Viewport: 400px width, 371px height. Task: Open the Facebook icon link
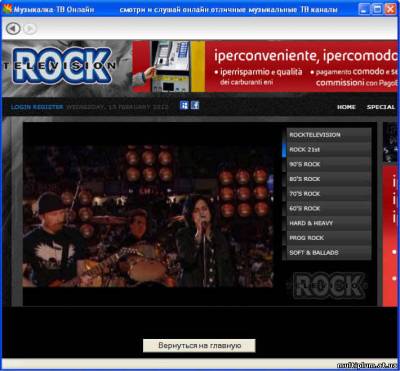pyautogui.click(x=195, y=106)
